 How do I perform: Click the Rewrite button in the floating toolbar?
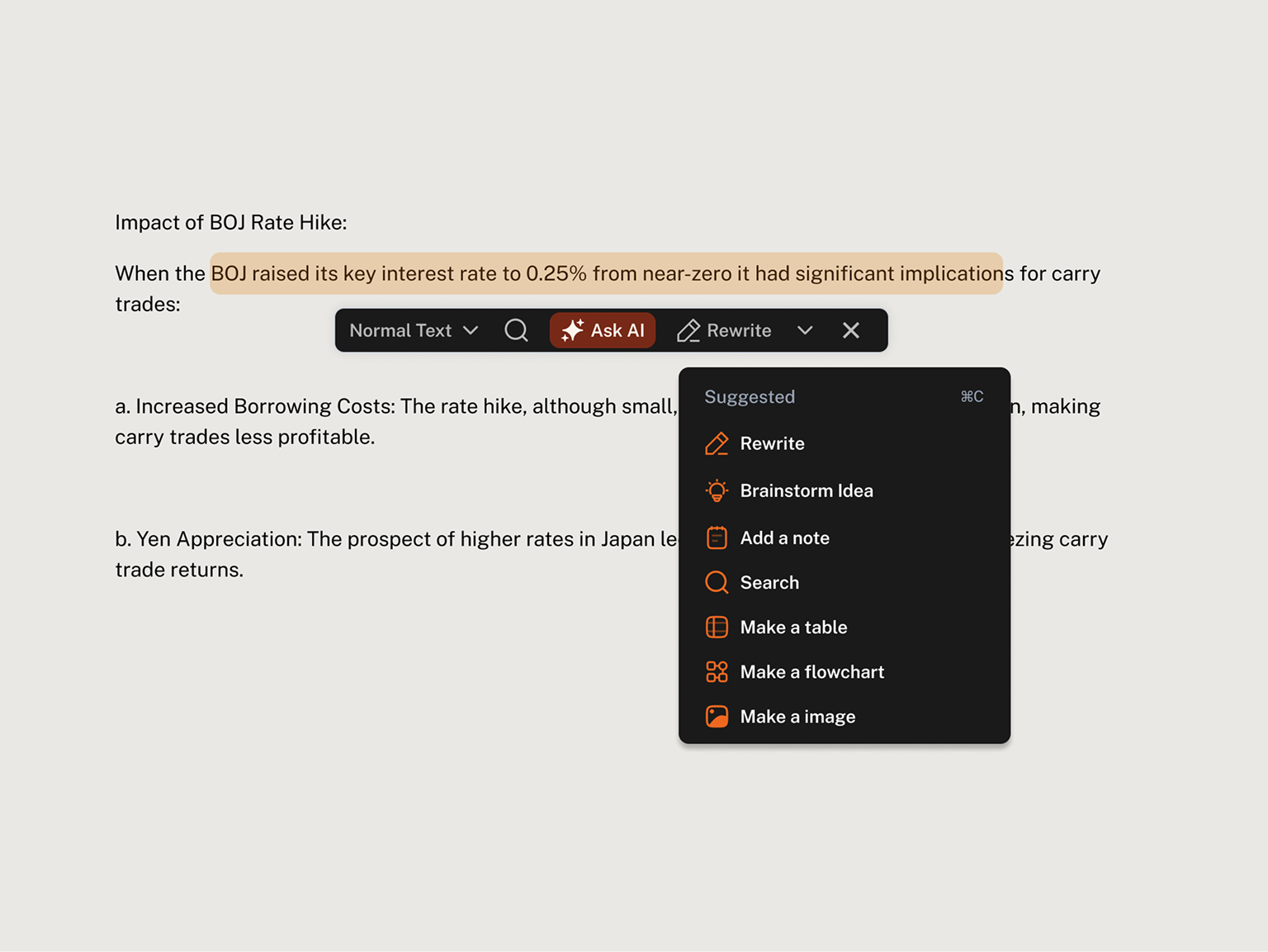724,330
